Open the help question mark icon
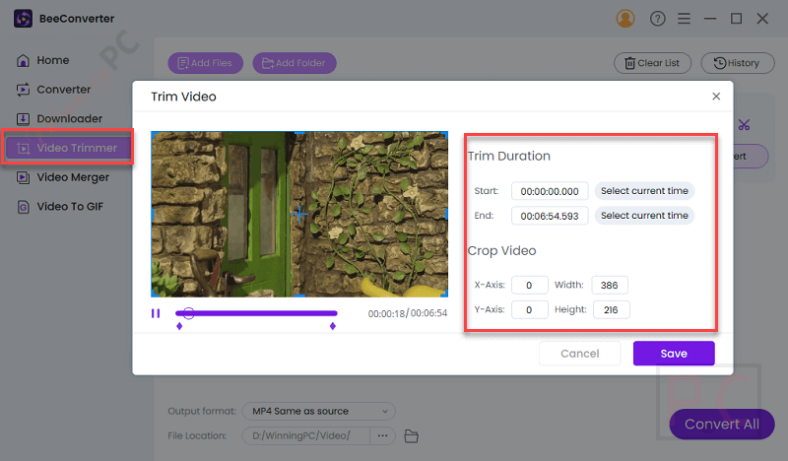The image size is (788, 461). pos(657,19)
